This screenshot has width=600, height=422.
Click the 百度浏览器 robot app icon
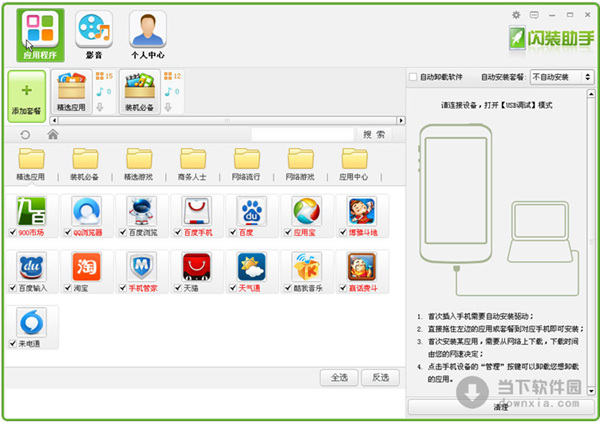(142, 211)
